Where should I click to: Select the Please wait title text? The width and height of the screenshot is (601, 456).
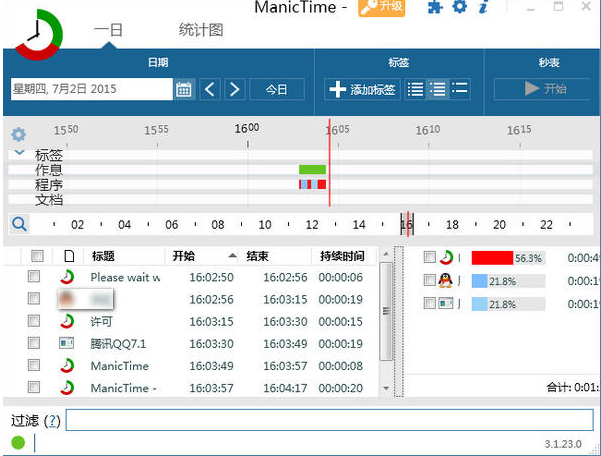point(125,277)
